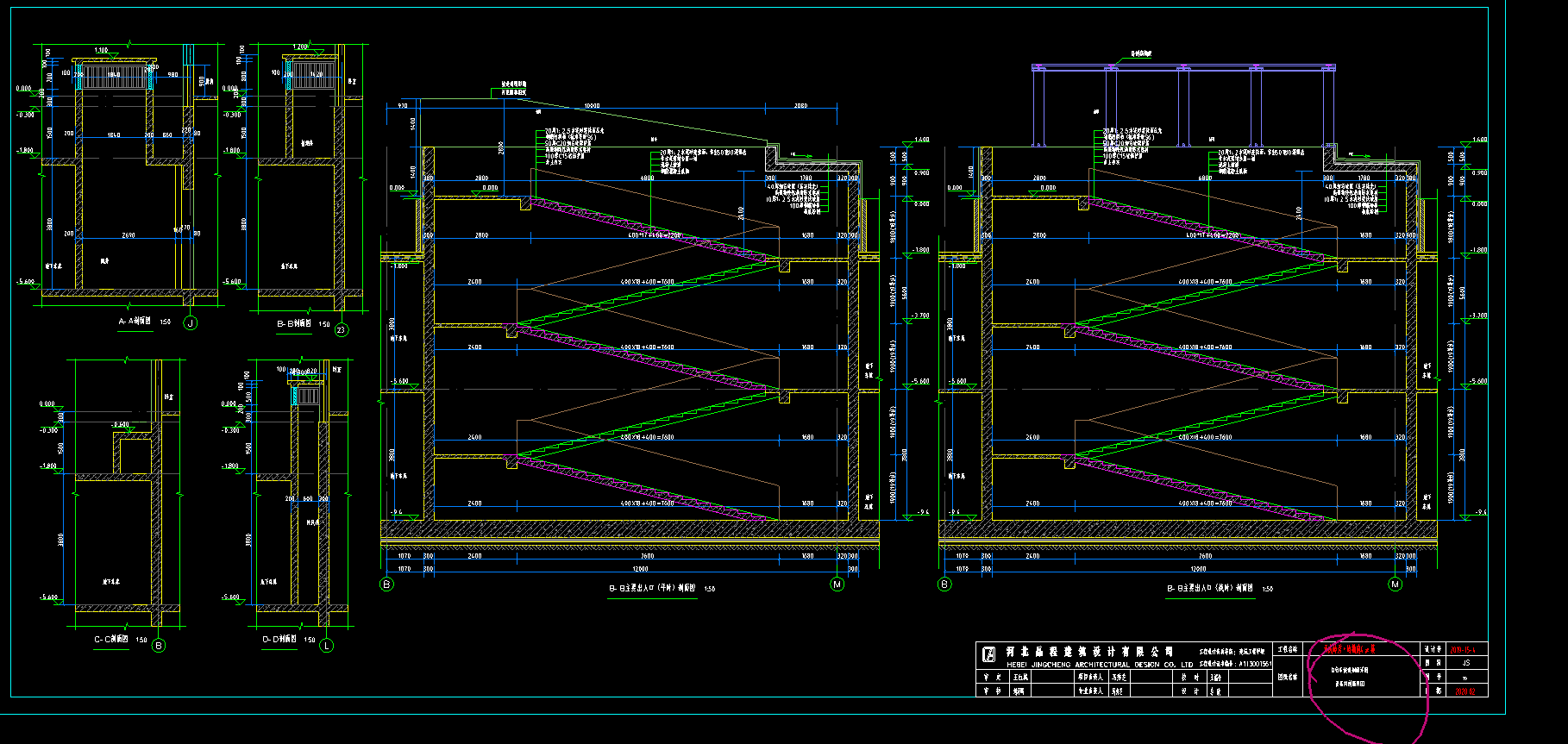The height and width of the screenshot is (744, 1568).
Task: Select the 'A-A剖面图' section title
Action: point(134,321)
